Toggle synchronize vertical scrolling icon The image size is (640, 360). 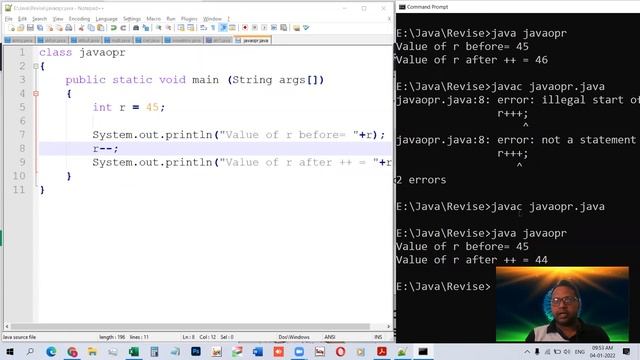pos(181,28)
